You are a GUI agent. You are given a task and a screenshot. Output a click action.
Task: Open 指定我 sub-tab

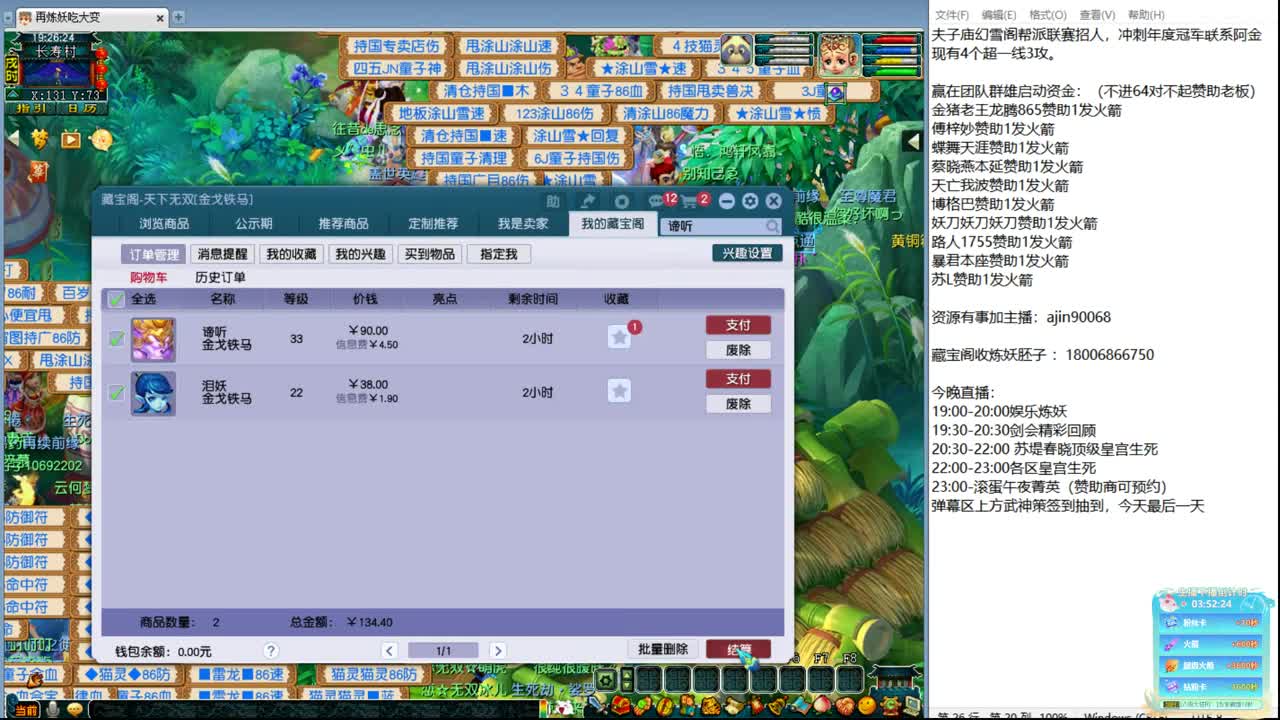(x=498, y=254)
